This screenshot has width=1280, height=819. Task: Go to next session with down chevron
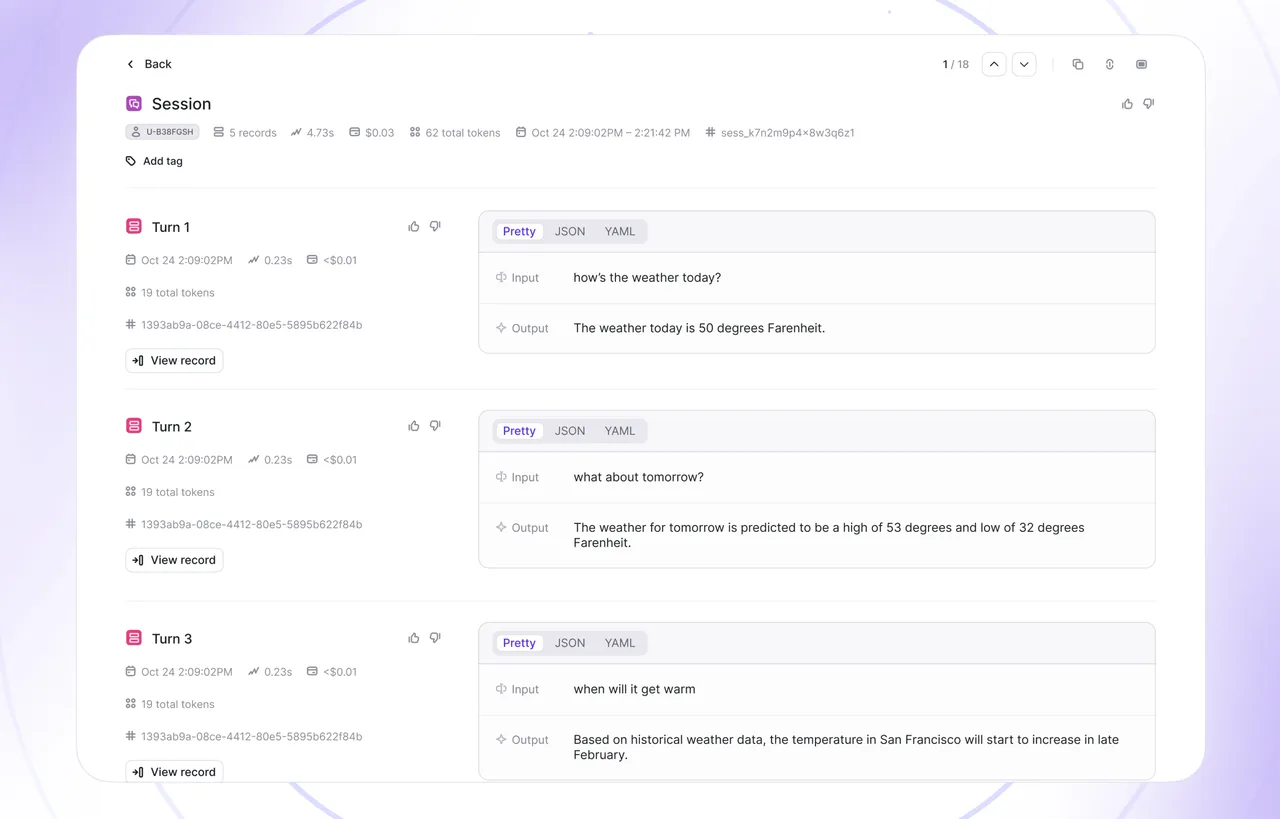(x=1024, y=64)
